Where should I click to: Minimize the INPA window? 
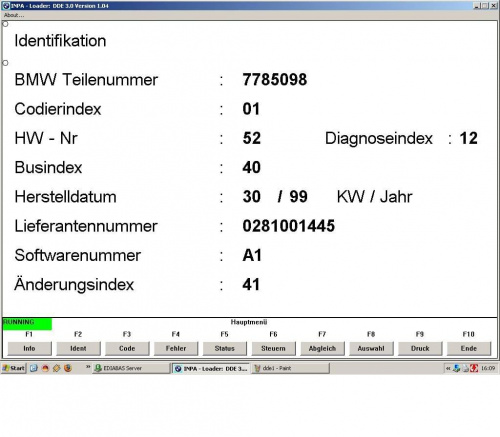pyautogui.click(x=477, y=6)
